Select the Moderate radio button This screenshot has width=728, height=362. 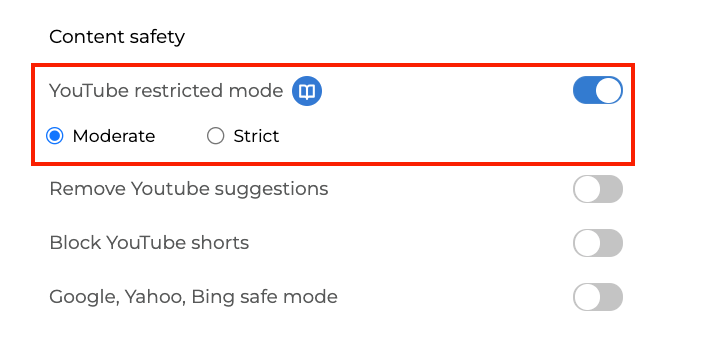click(55, 136)
